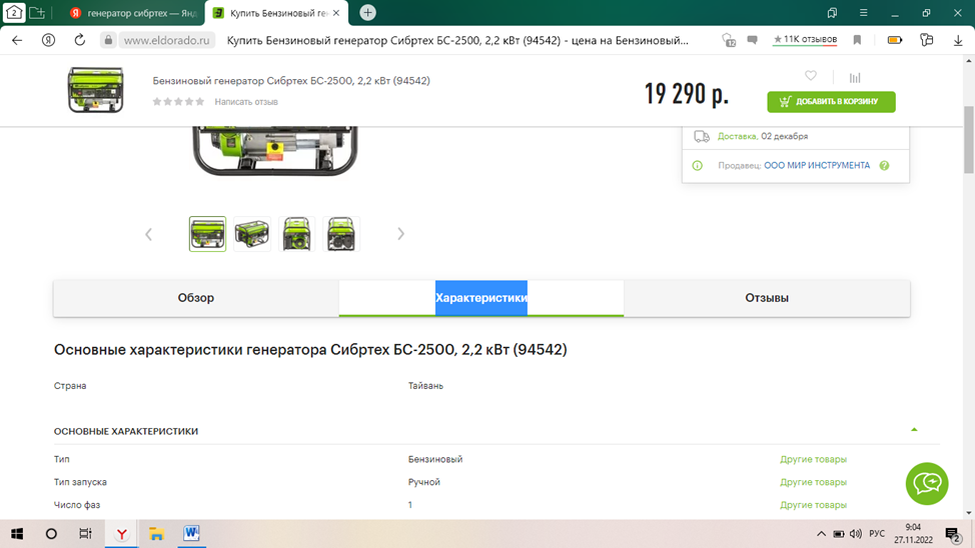Open the browser hamburger menu
The height and width of the screenshot is (548, 975).
point(864,13)
